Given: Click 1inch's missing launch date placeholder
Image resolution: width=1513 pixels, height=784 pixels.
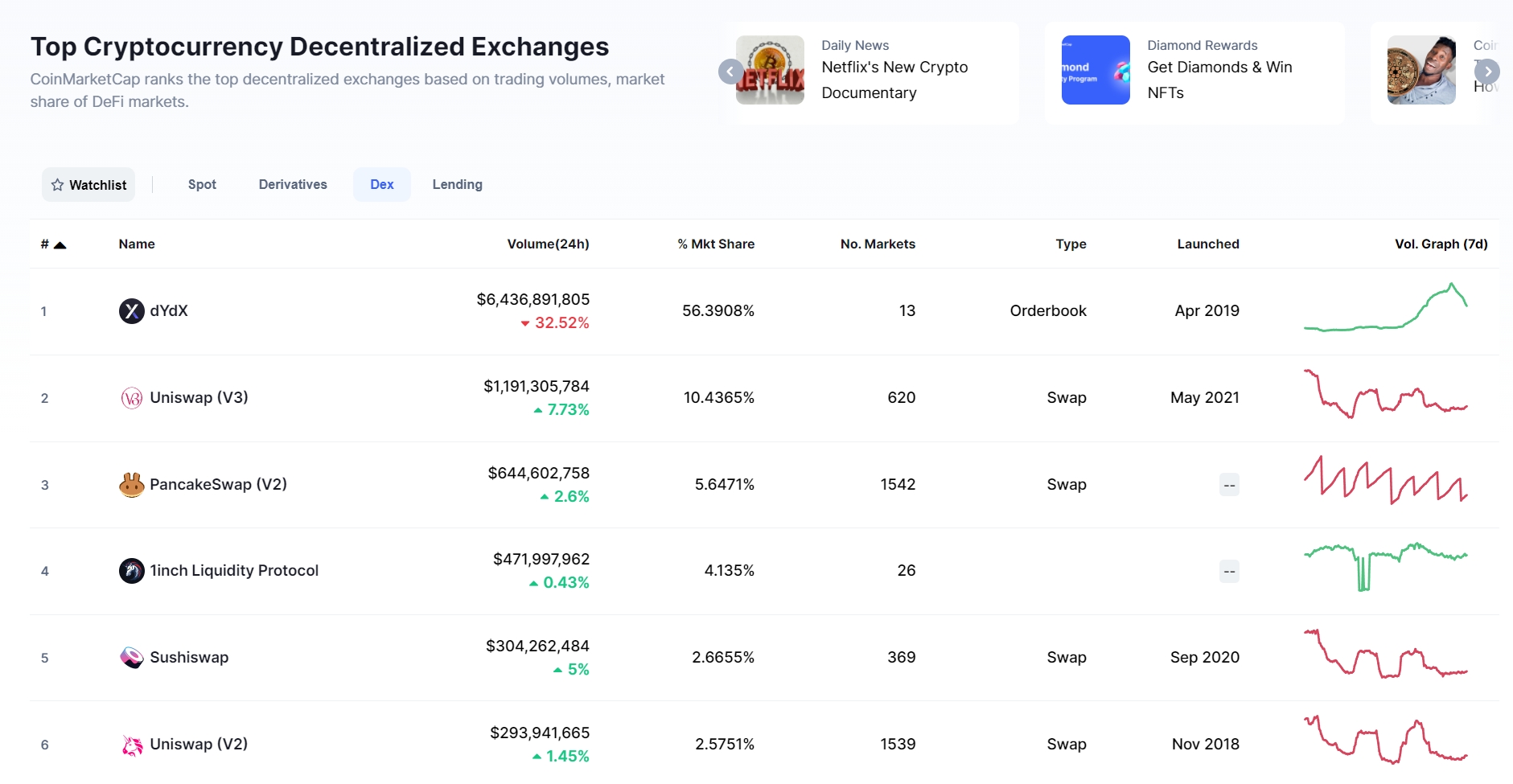Looking at the screenshot, I should (1229, 571).
